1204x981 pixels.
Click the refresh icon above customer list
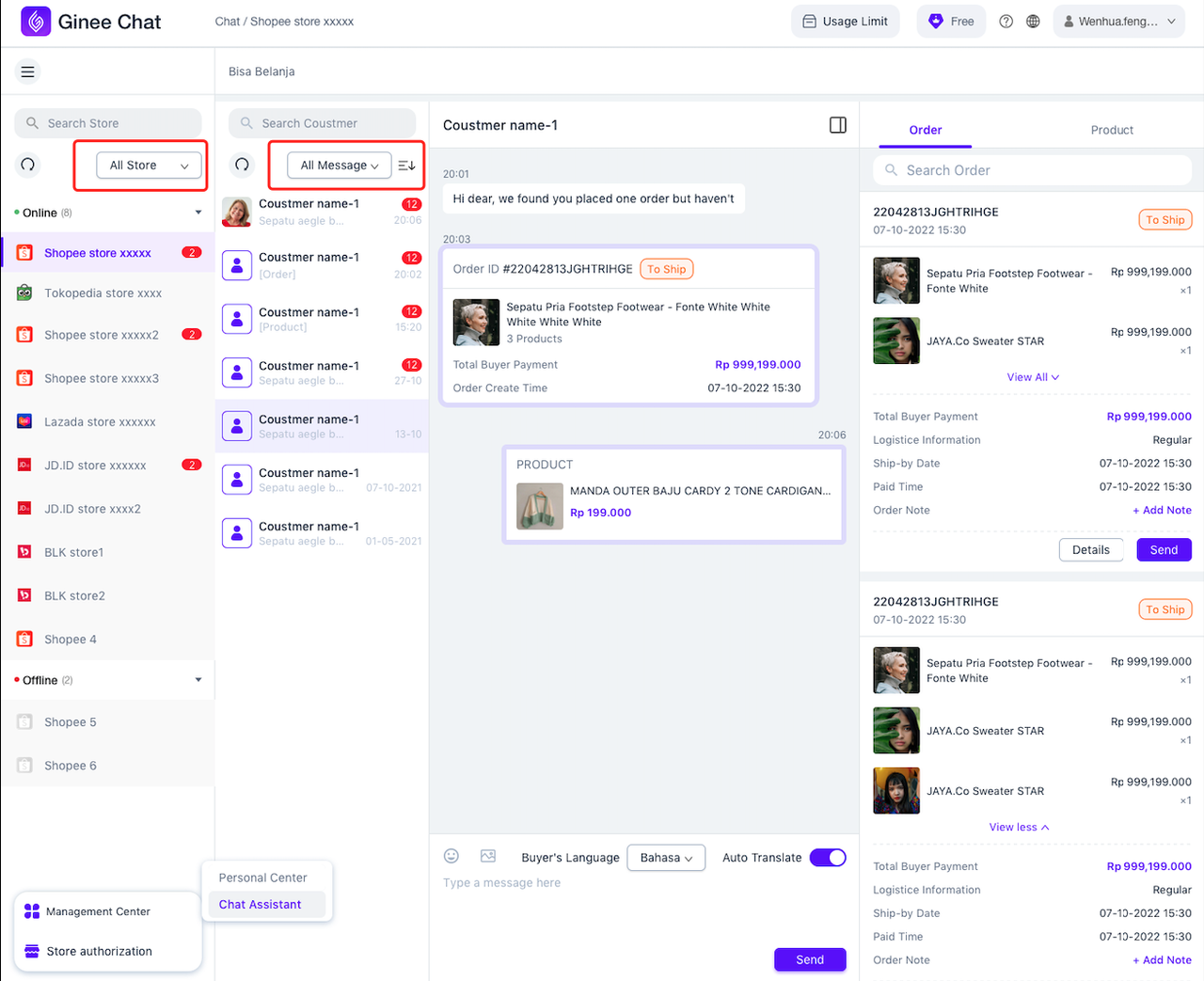[242, 165]
